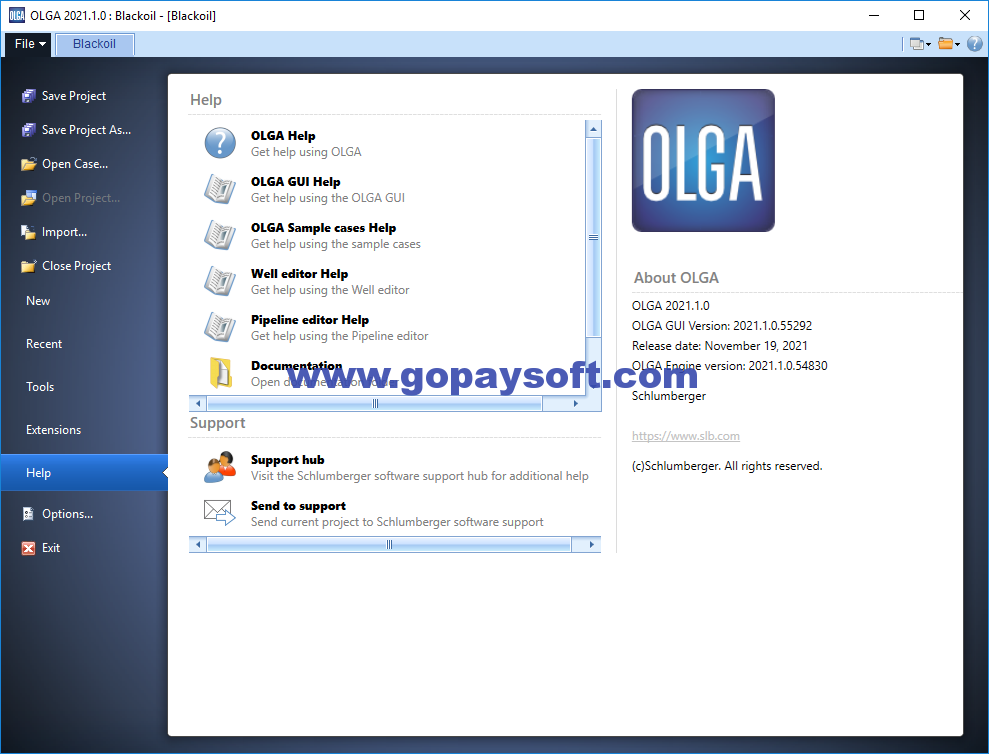Open OLGA Help entry text

click(x=307, y=144)
